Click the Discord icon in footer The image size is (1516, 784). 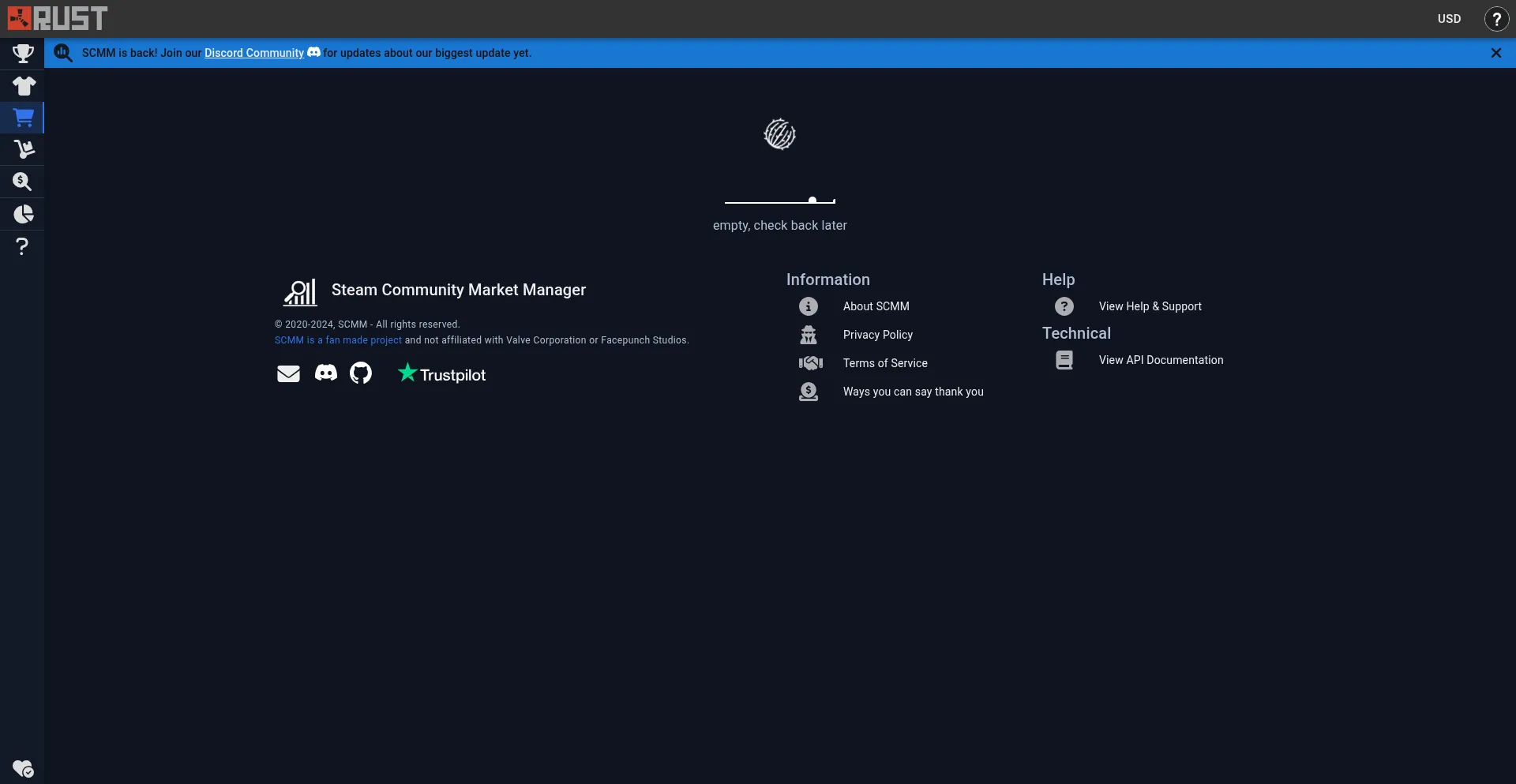[x=325, y=373]
